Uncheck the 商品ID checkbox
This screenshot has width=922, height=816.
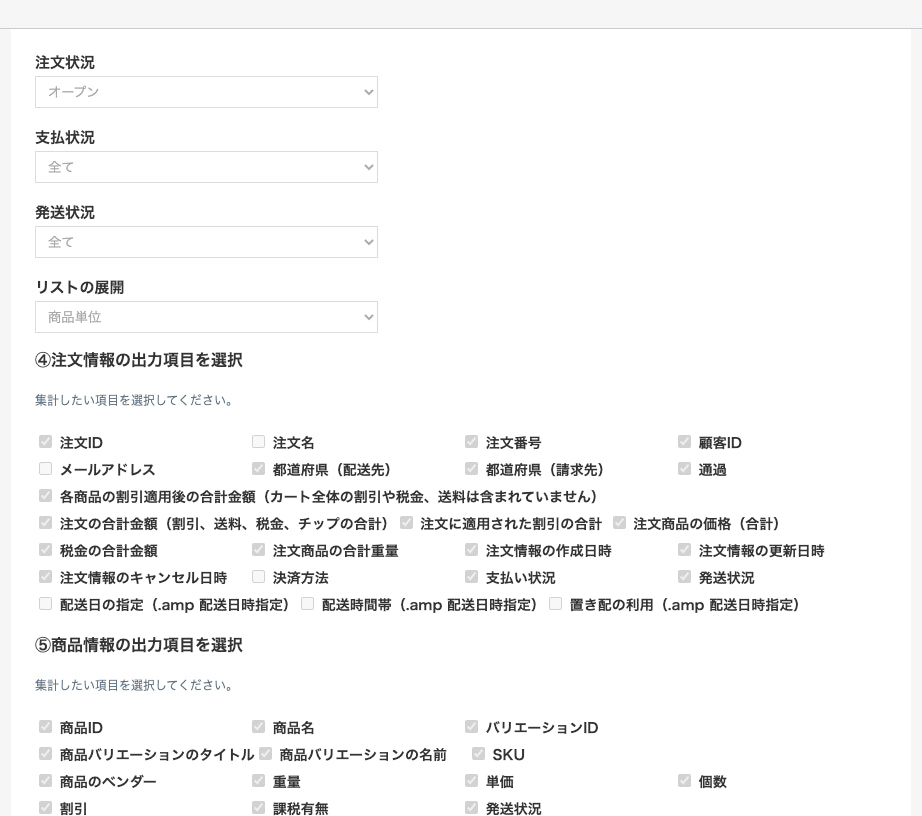coord(45,727)
